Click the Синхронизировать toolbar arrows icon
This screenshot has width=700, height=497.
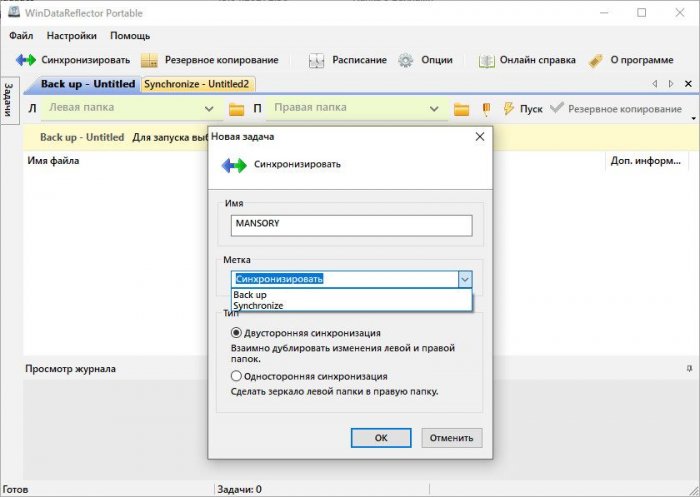[25, 60]
